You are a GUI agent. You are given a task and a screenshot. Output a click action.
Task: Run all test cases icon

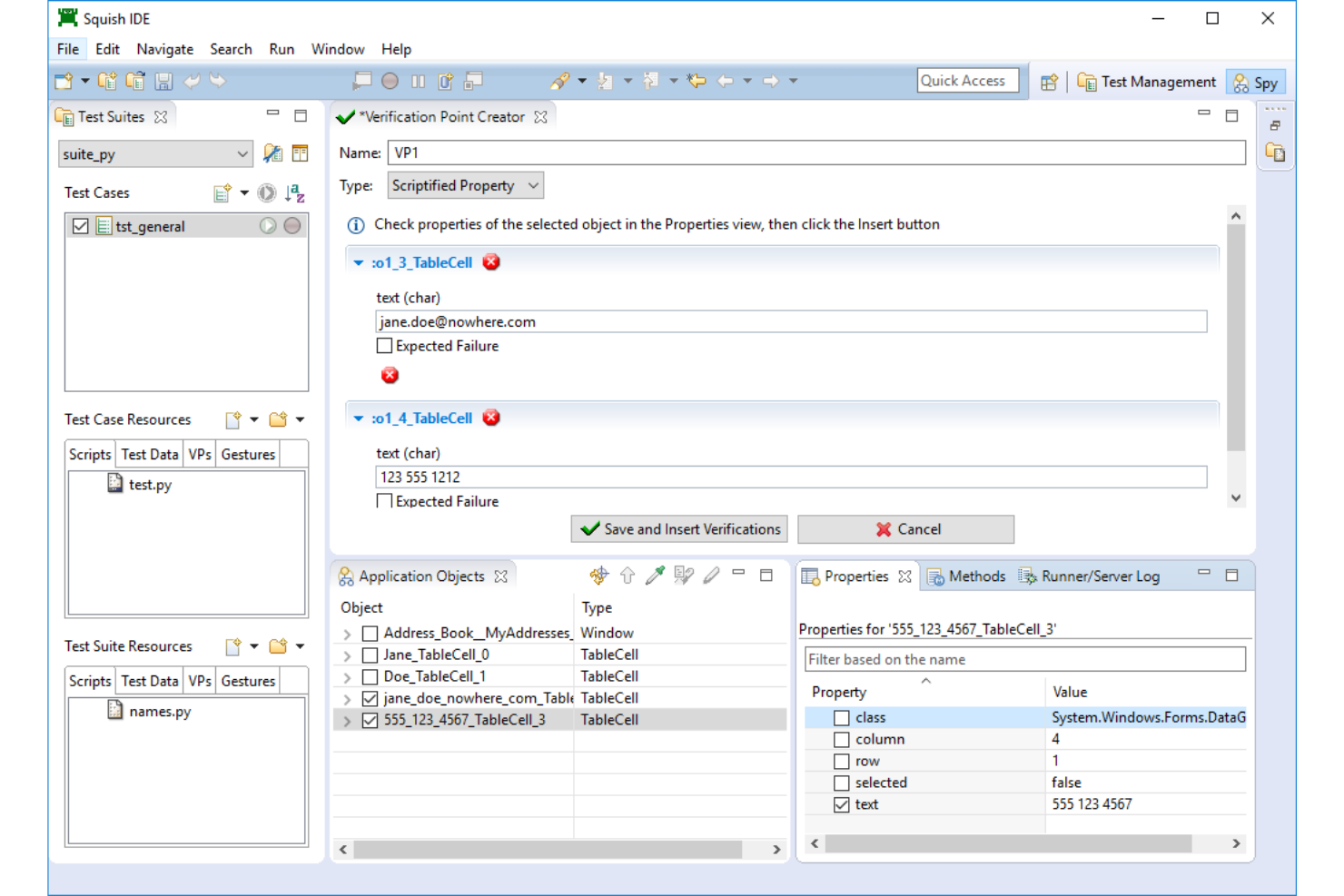pos(266,192)
